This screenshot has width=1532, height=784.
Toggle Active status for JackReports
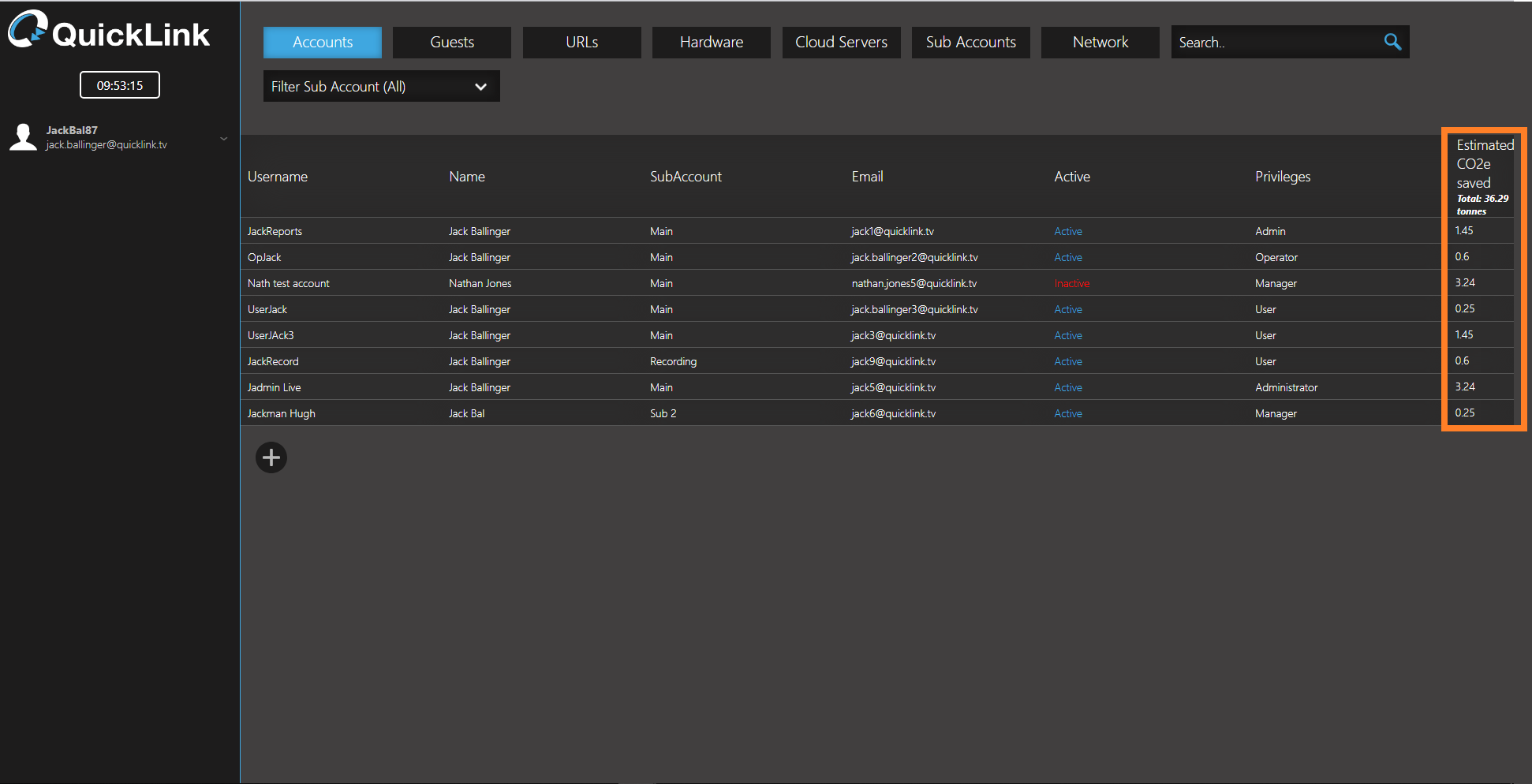point(1068,231)
